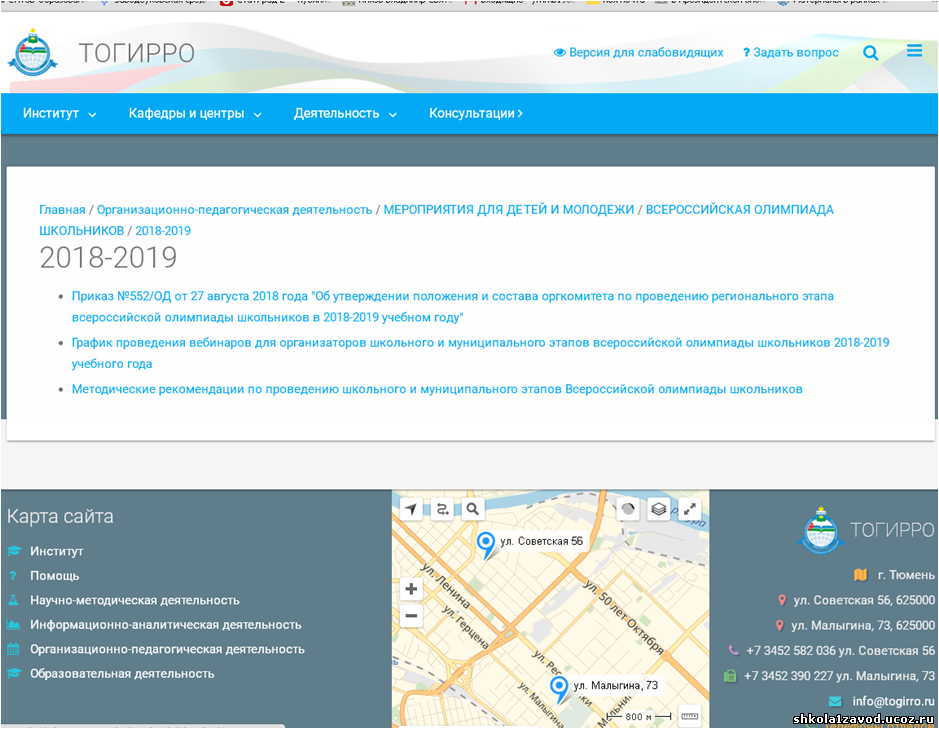Click the г. Тюмень city text
This screenshot has height=729, width=939.
tap(905, 575)
